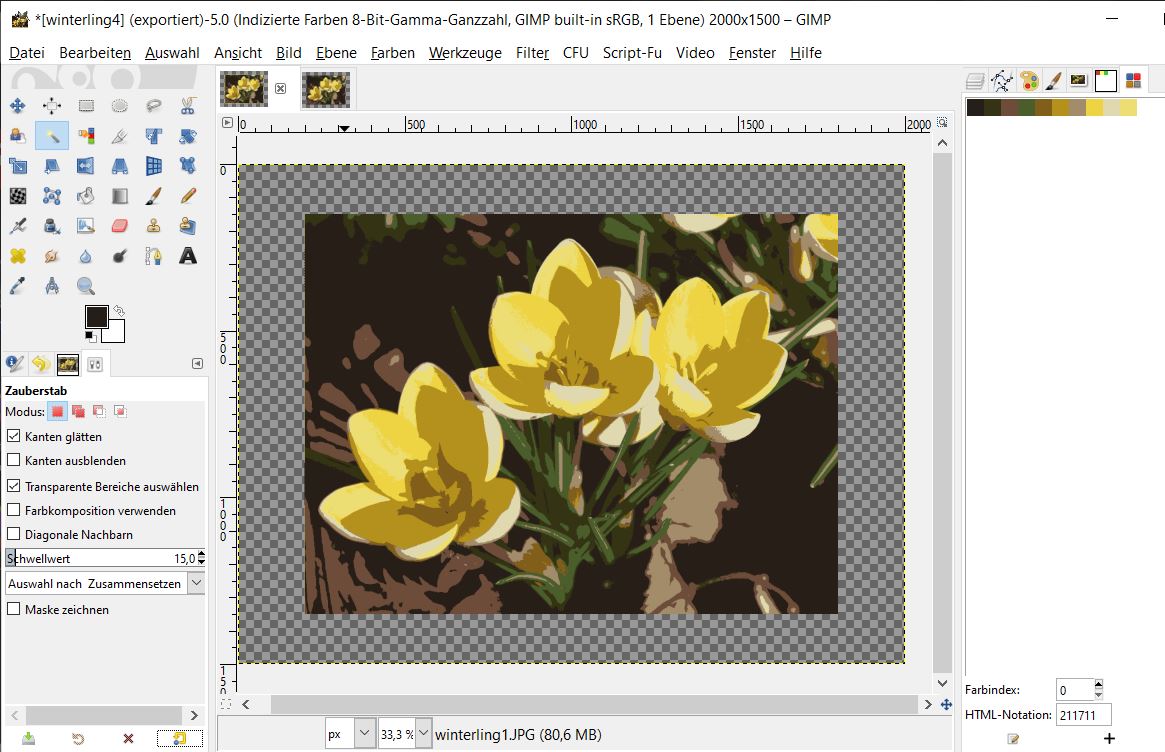Screen dimensions: 1165x752
Task: Reset colors to default black and white
Action: [x=91, y=337]
